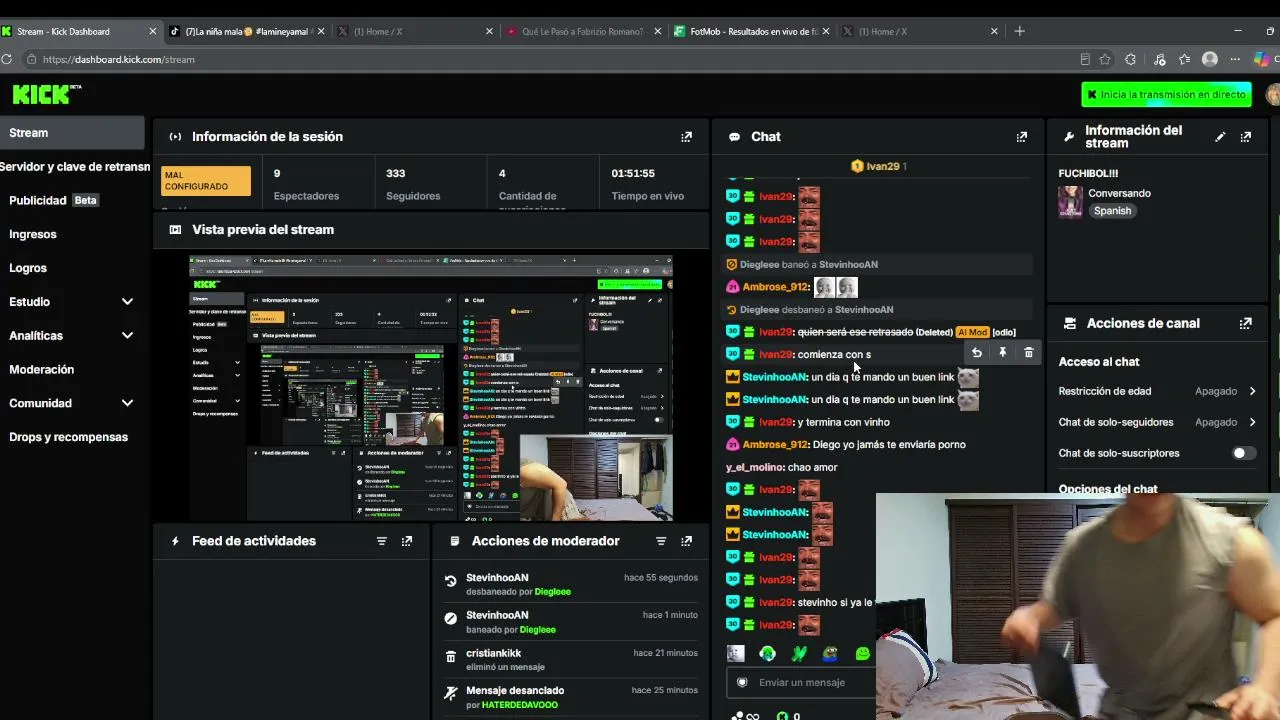Screen dimensions: 1280x720
Task: Open Chat de solo-seguidores setting
Action: pyautogui.click(x=1157, y=422)
